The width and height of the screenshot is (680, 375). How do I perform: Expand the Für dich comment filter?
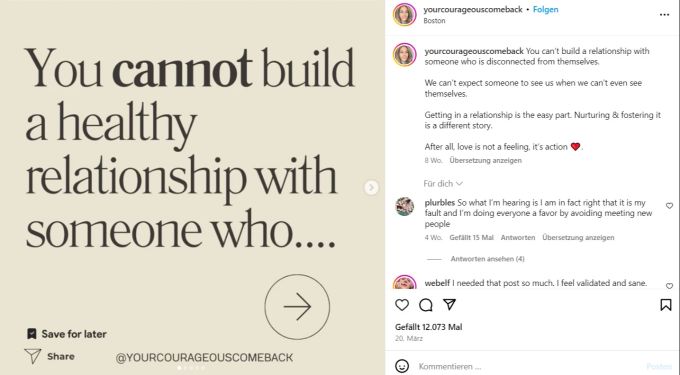(x=443, y=183)
